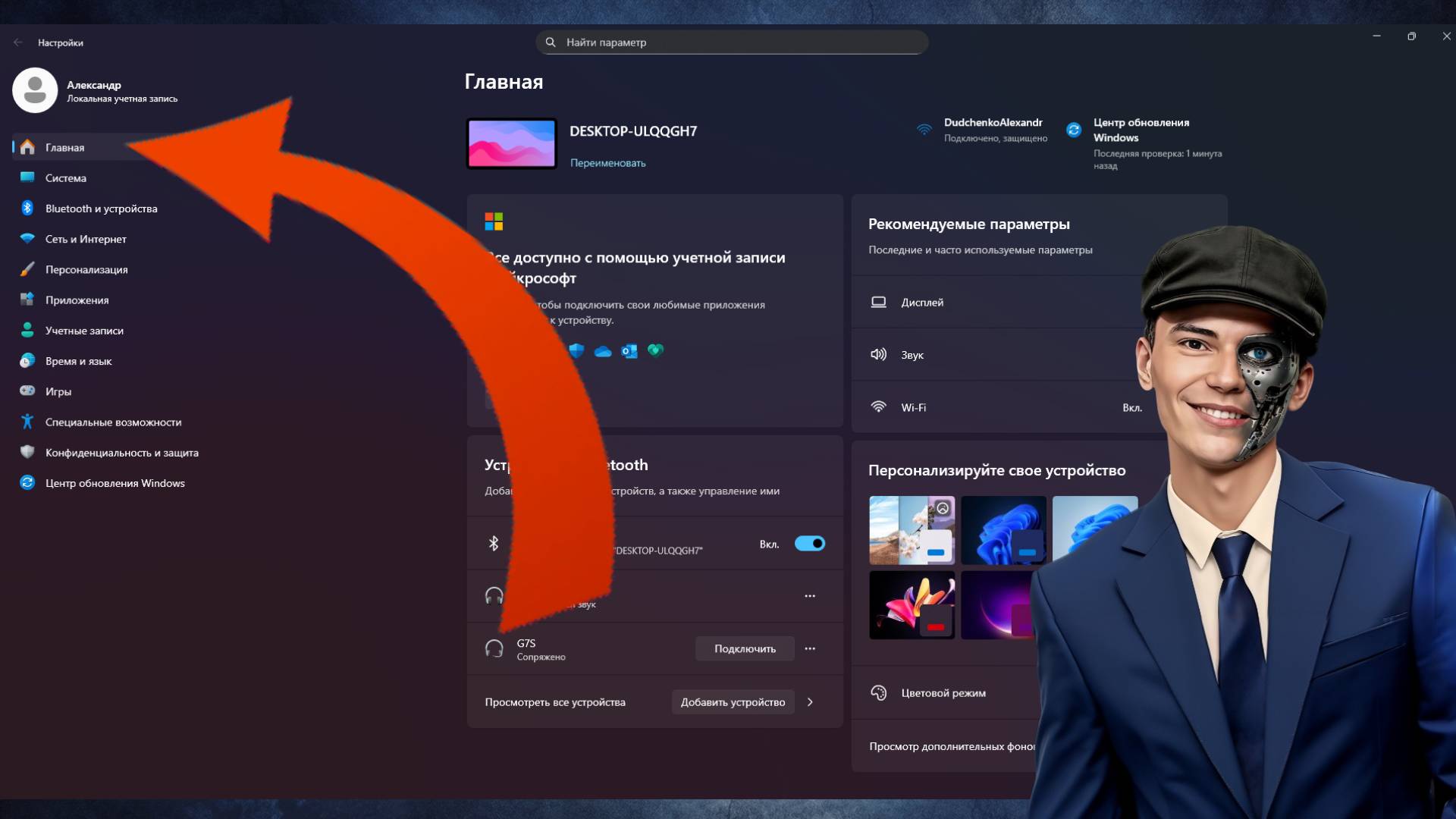Open Bluetooth и устройства settings icon
The image size is (1456, 819).
[27, 209]
